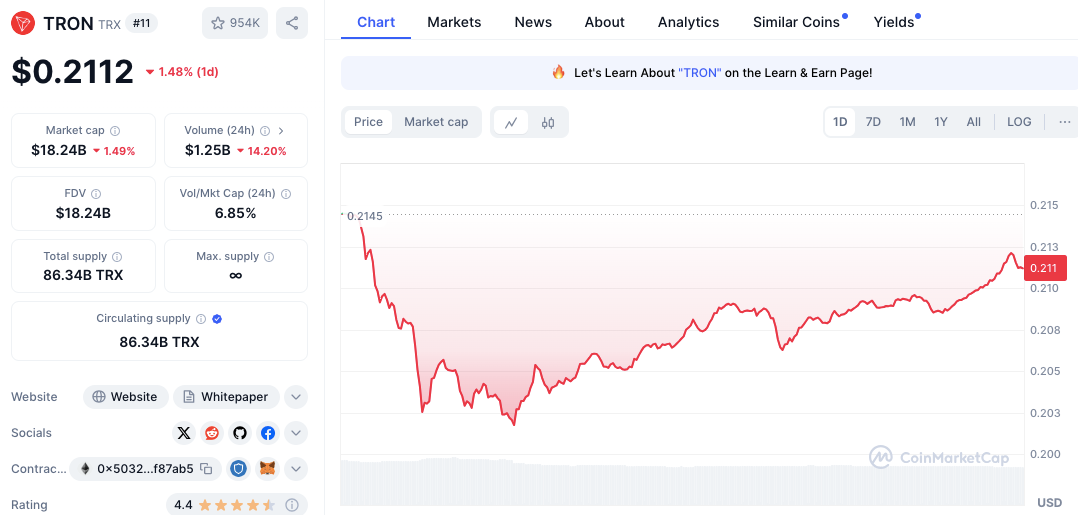
Task: Open the Whitepaper link
Action: (x=226, y=397)
